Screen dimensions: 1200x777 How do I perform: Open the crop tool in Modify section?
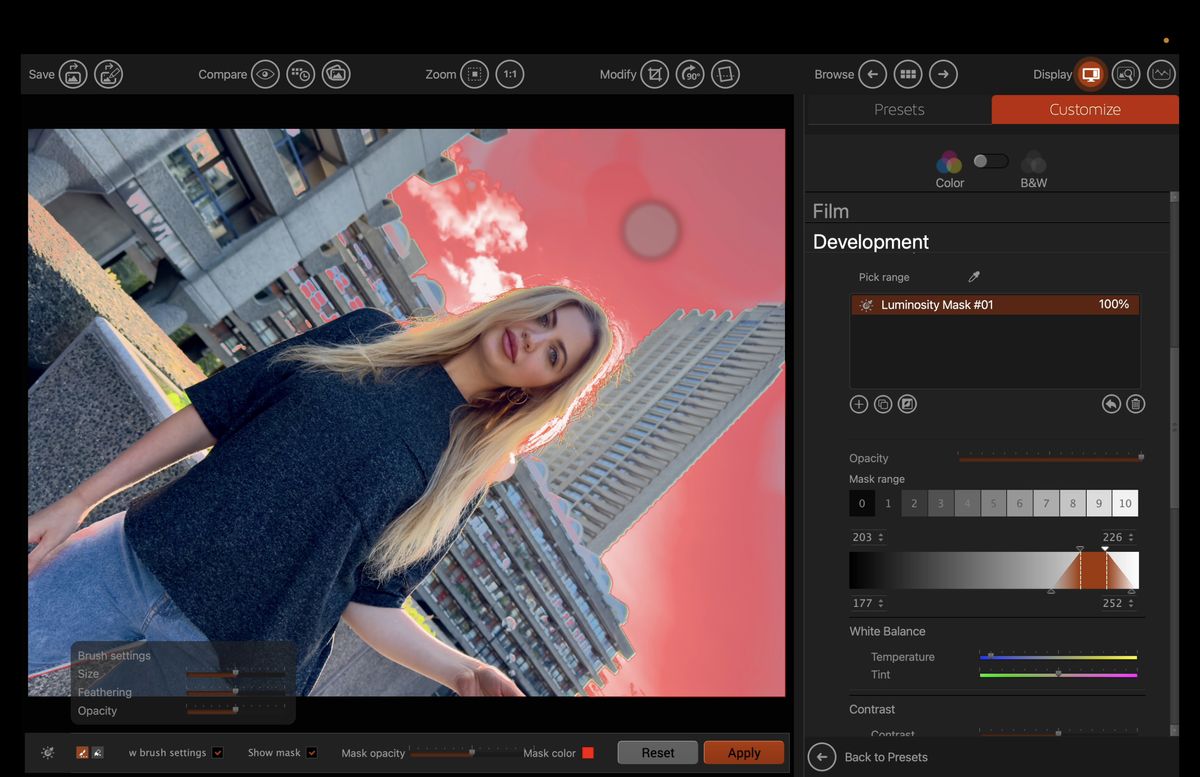coord(655,74)
